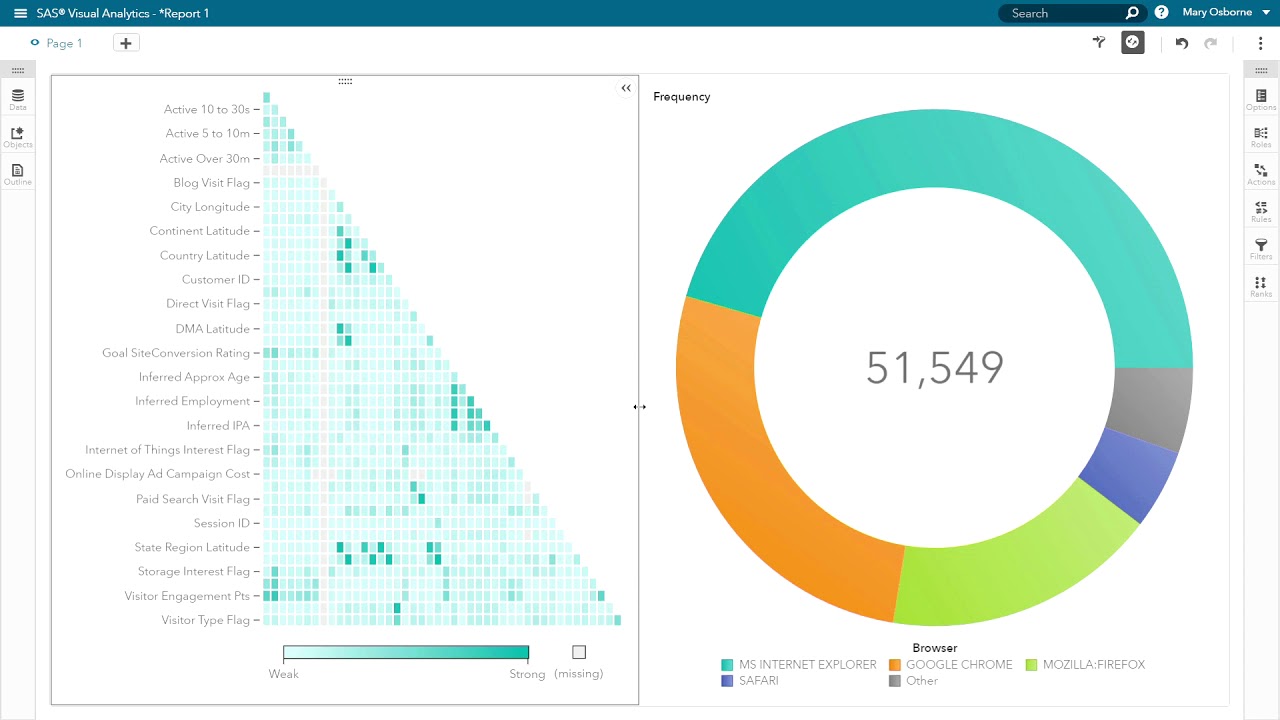
Task: Click the SAFARI legend swatch
Action: point(727,681)
